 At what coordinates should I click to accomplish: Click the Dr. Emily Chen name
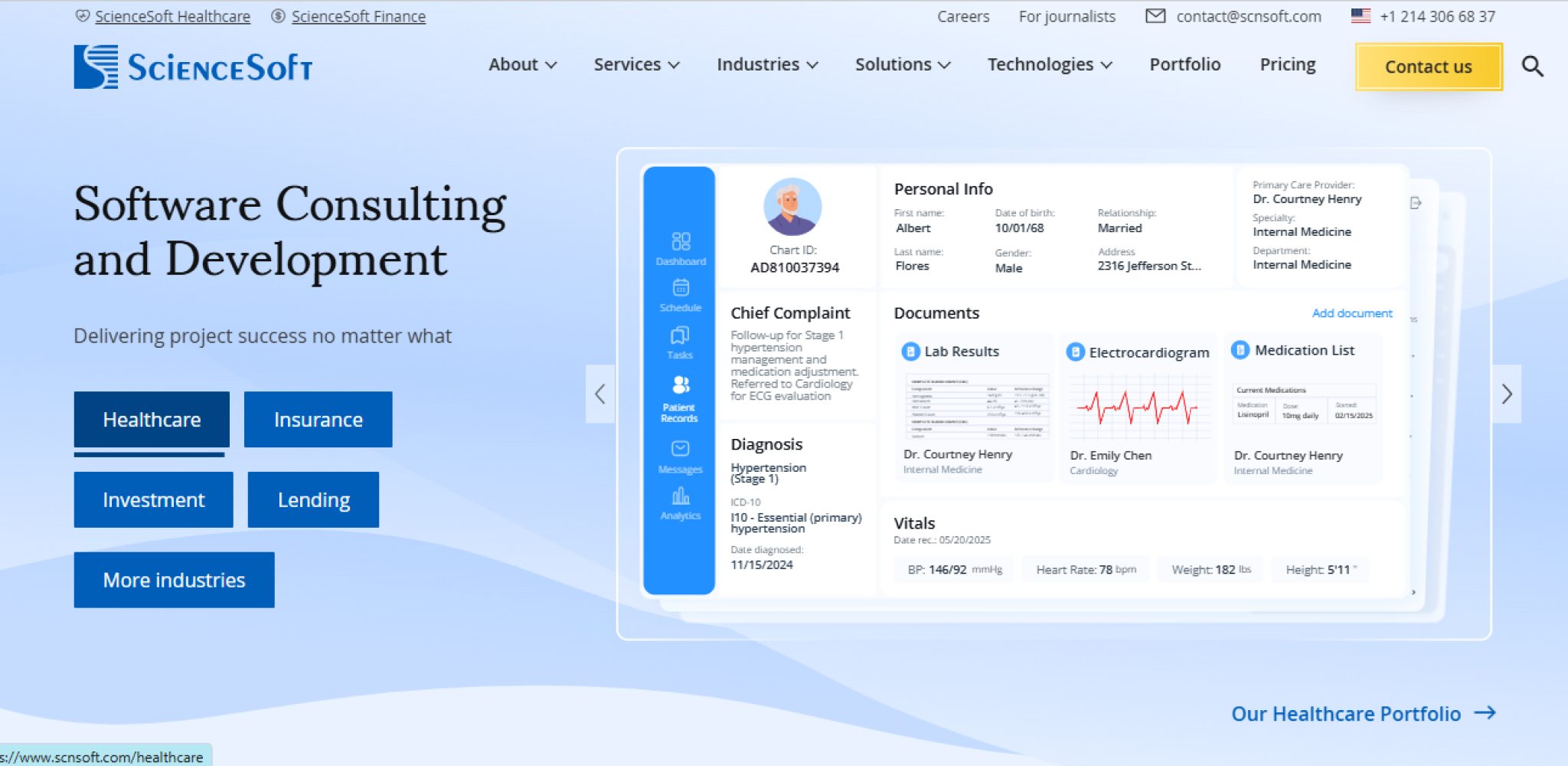pos(1110,455)
